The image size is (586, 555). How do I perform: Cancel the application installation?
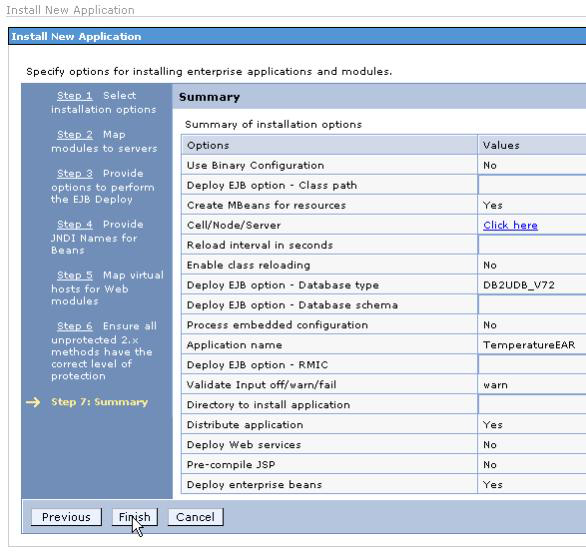point(195,517)
